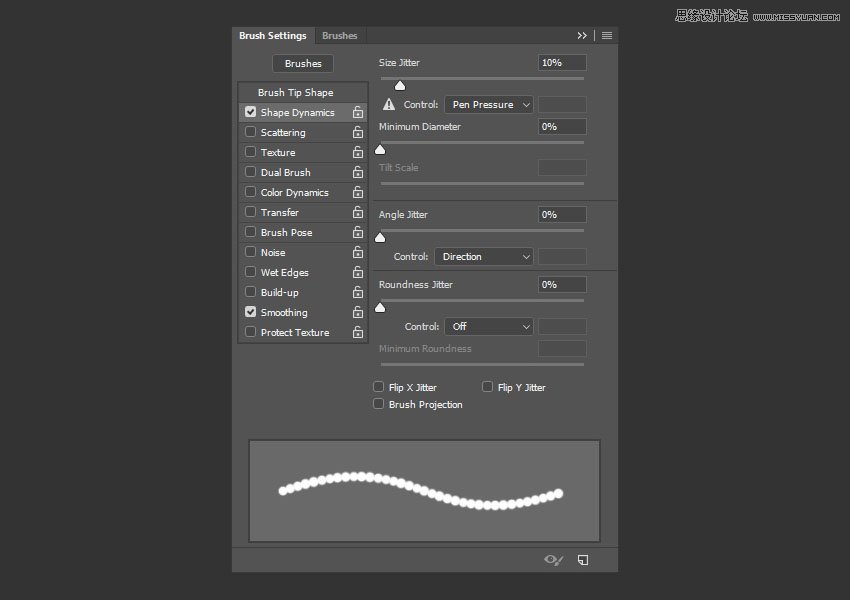The height and width of the screenshot is (600, 850).
Task: Enable the Scattering checkbox
Action: tap(251, 132)
